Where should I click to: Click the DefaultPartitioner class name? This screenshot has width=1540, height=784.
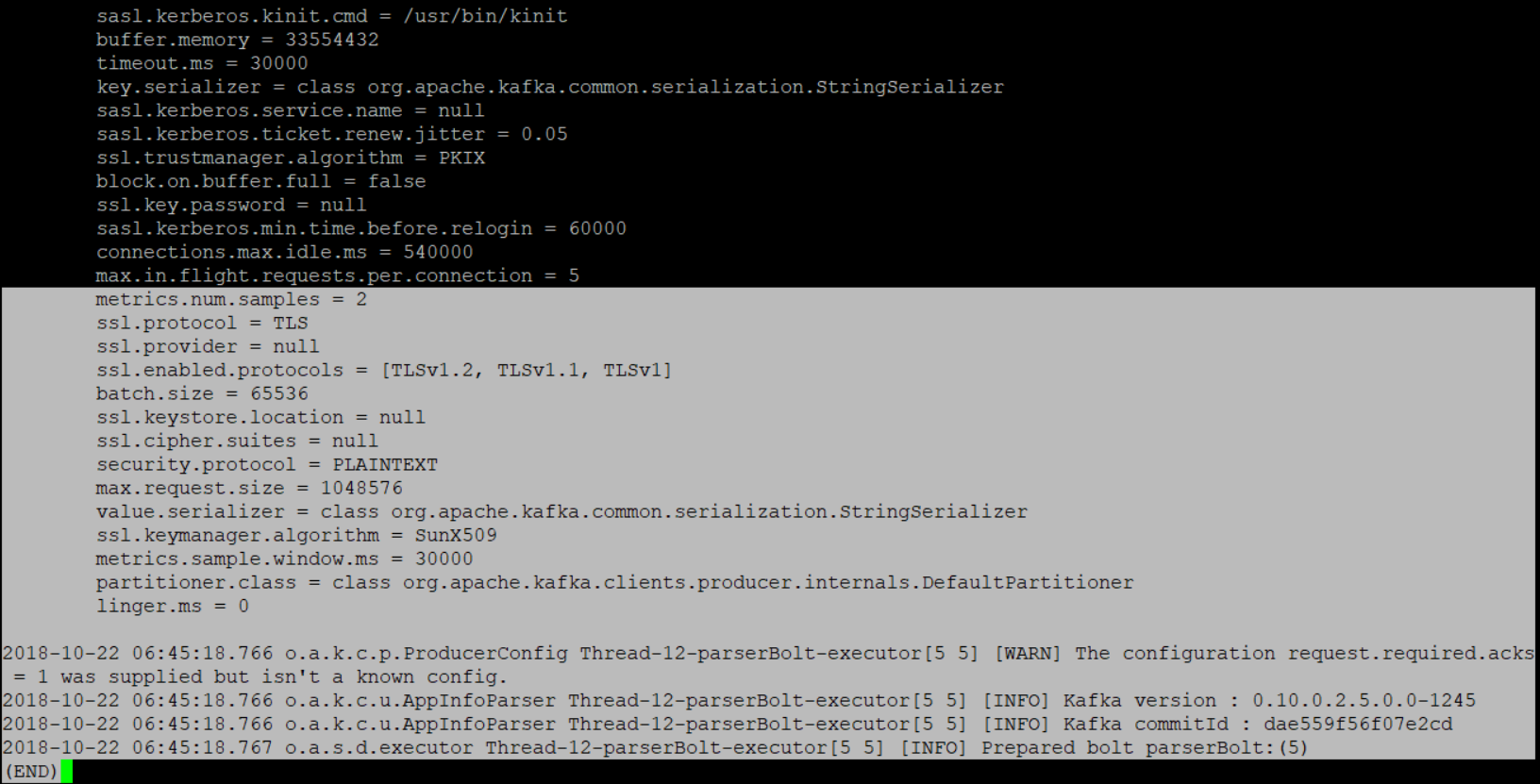click(1028, 582)
